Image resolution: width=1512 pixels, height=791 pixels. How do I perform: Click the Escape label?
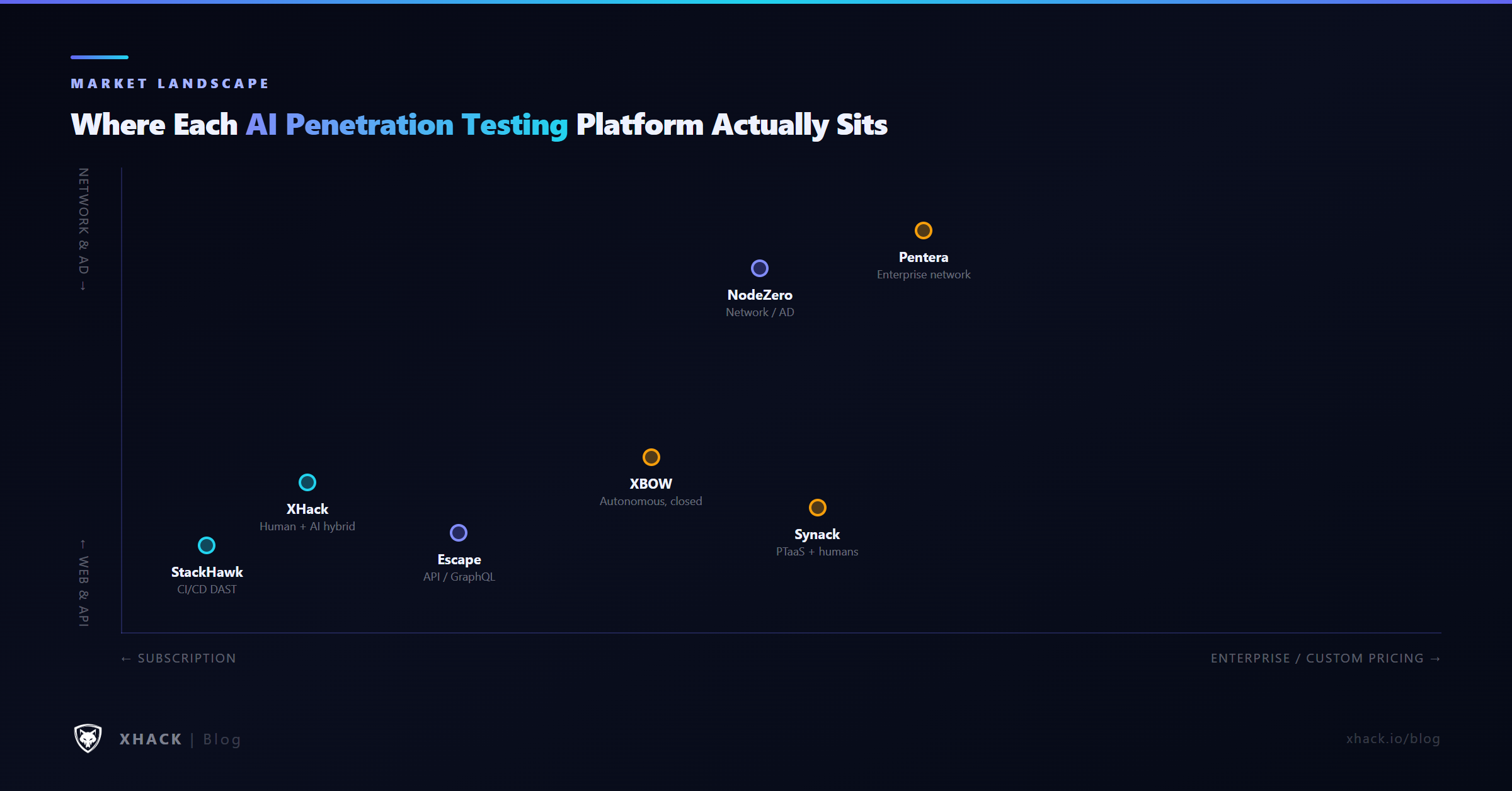point(459,560)
